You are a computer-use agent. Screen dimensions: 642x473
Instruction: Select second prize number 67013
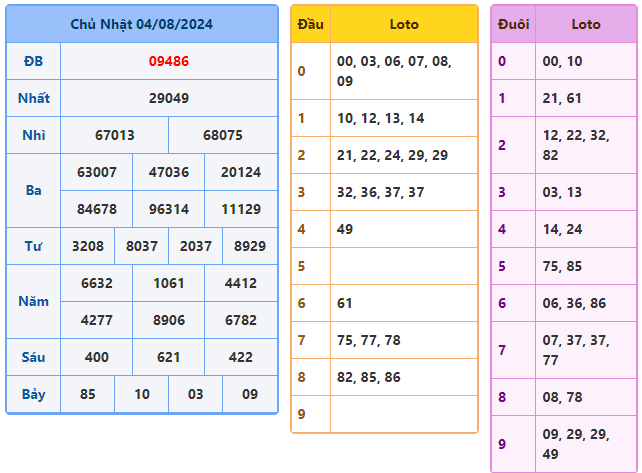click(114, 135)
